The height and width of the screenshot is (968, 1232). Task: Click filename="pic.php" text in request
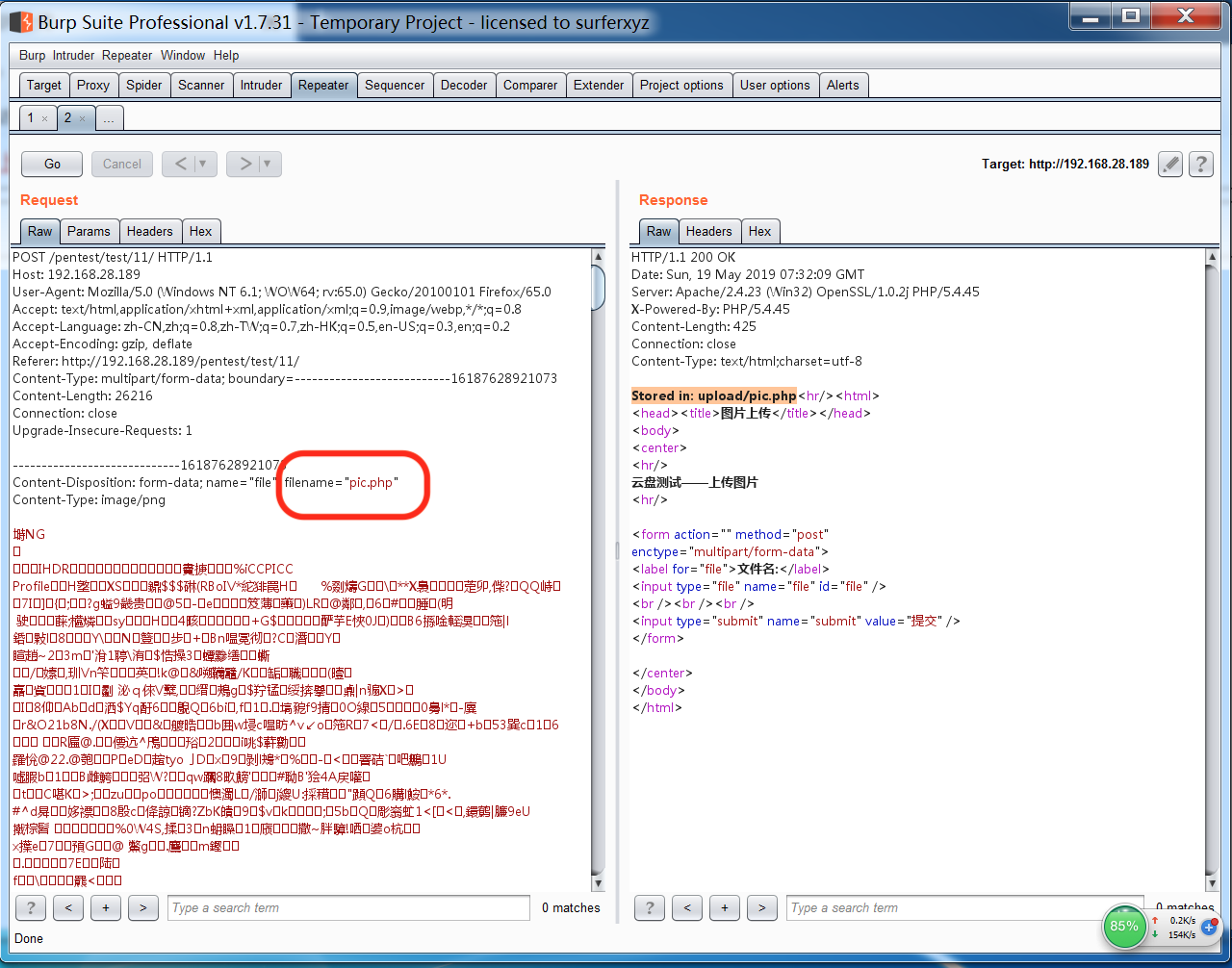point(341,482)
